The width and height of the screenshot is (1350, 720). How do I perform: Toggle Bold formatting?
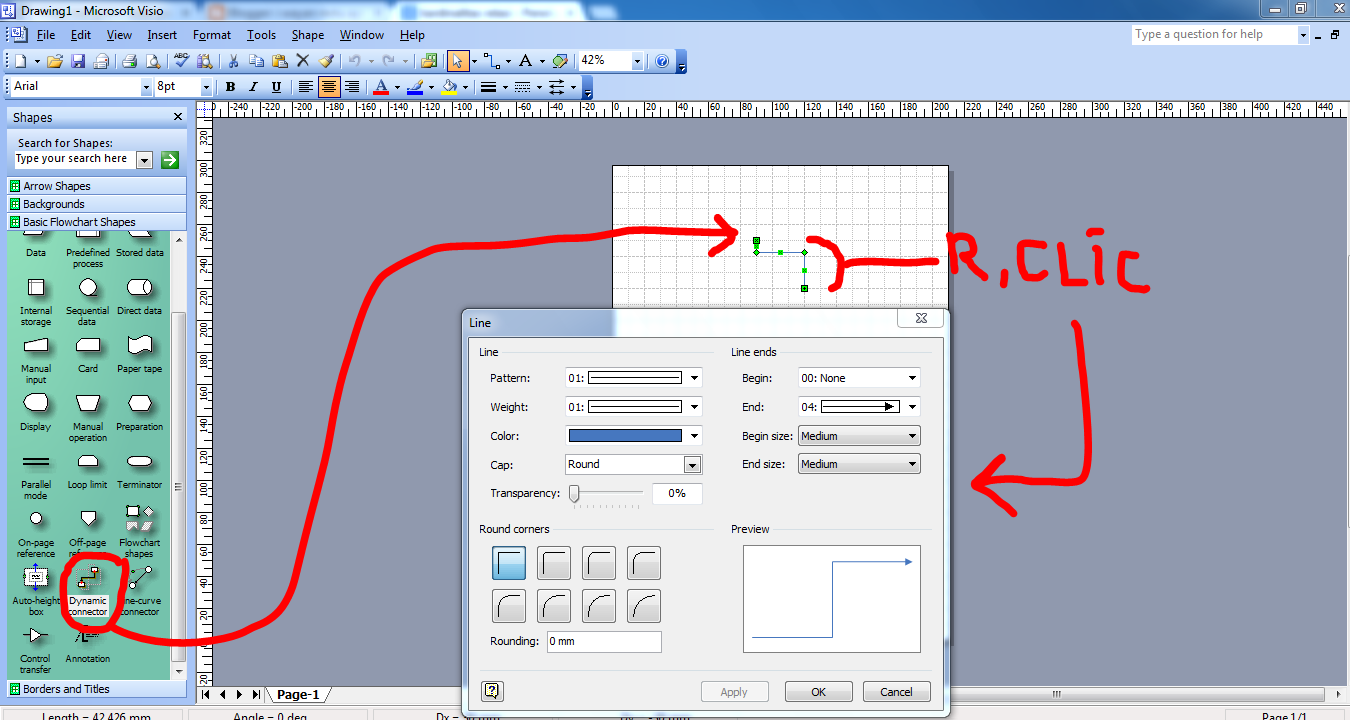pyautogui.click(x=231, y=87)
